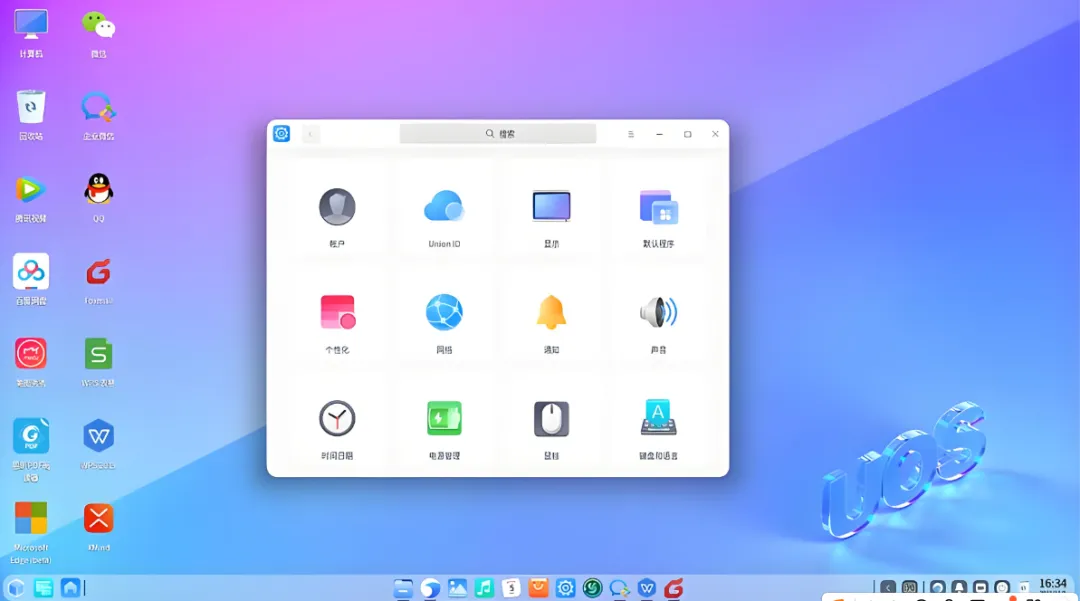Select the Foxmail desktop icon
This screenshot has height=601, width=1080.
98,281
